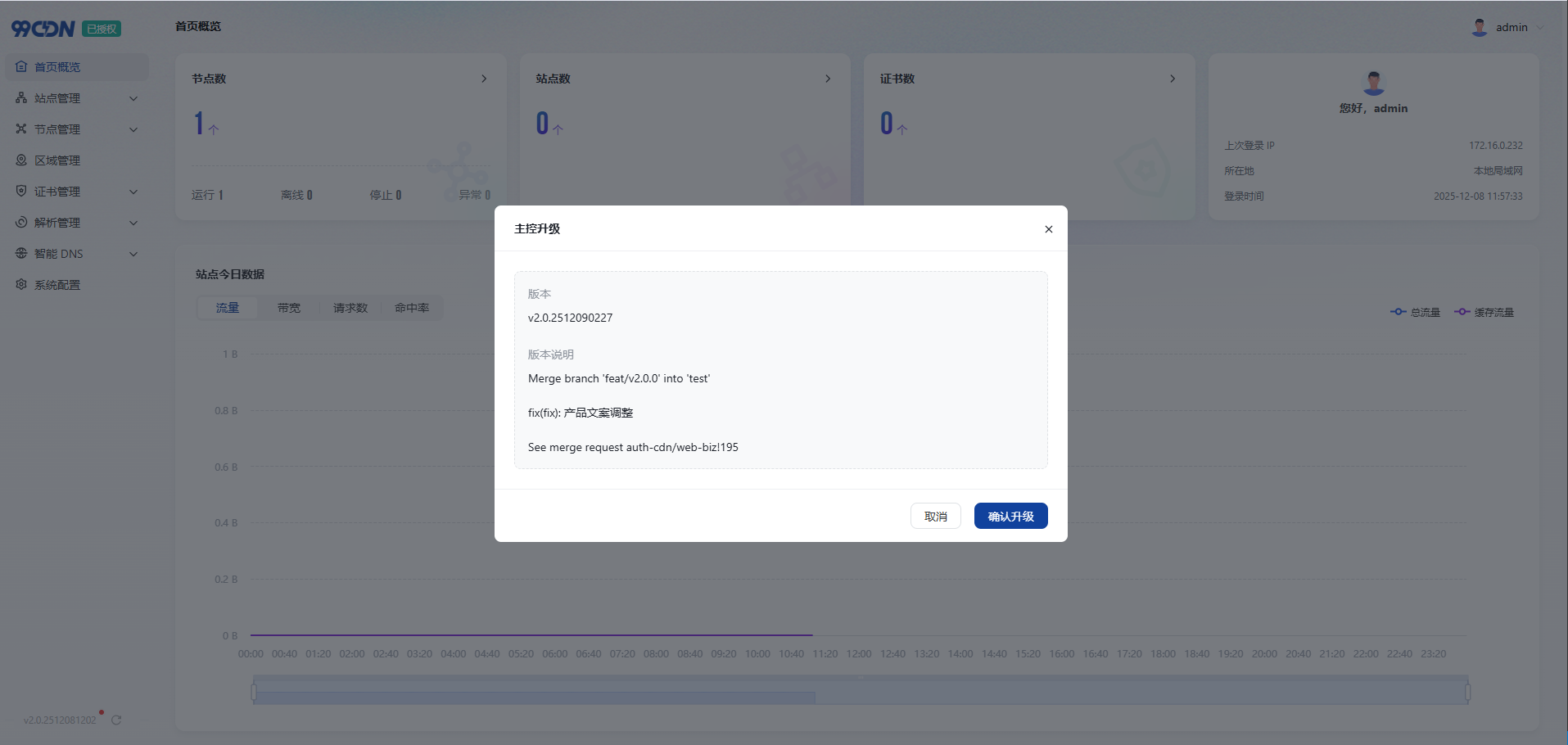Image resolution: width=1568 pixels, height=745 pixels.
Task: Expand 节点管理 submenu chevron
Action: pos(133,129)
